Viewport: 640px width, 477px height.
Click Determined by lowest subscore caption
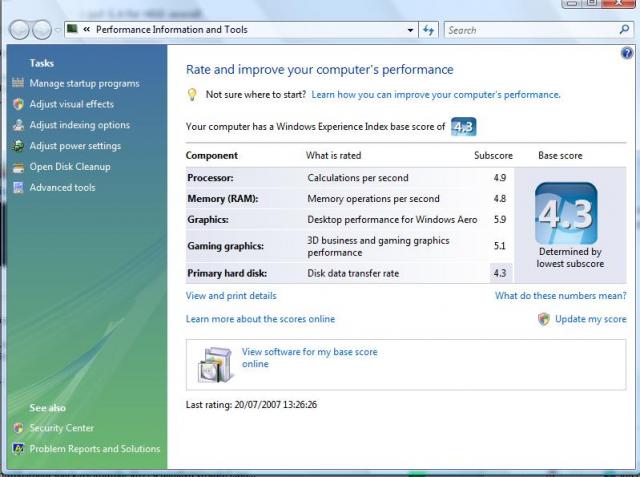coord(570,258)
